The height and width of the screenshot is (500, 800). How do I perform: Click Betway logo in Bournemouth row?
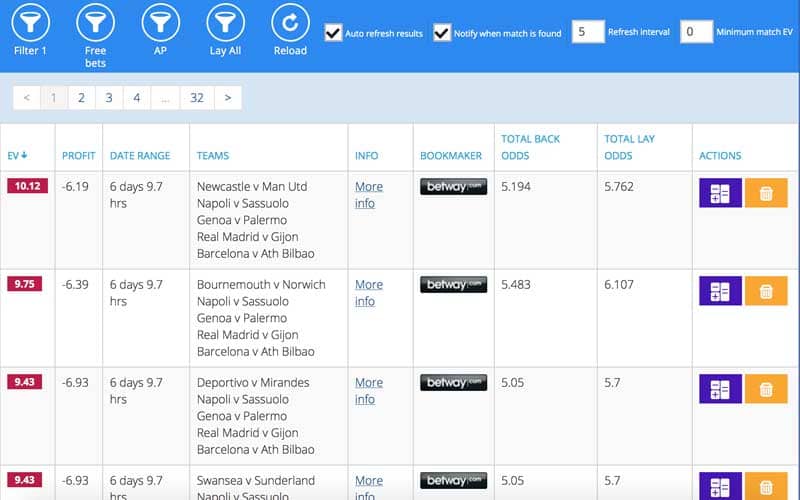(453, 285)
